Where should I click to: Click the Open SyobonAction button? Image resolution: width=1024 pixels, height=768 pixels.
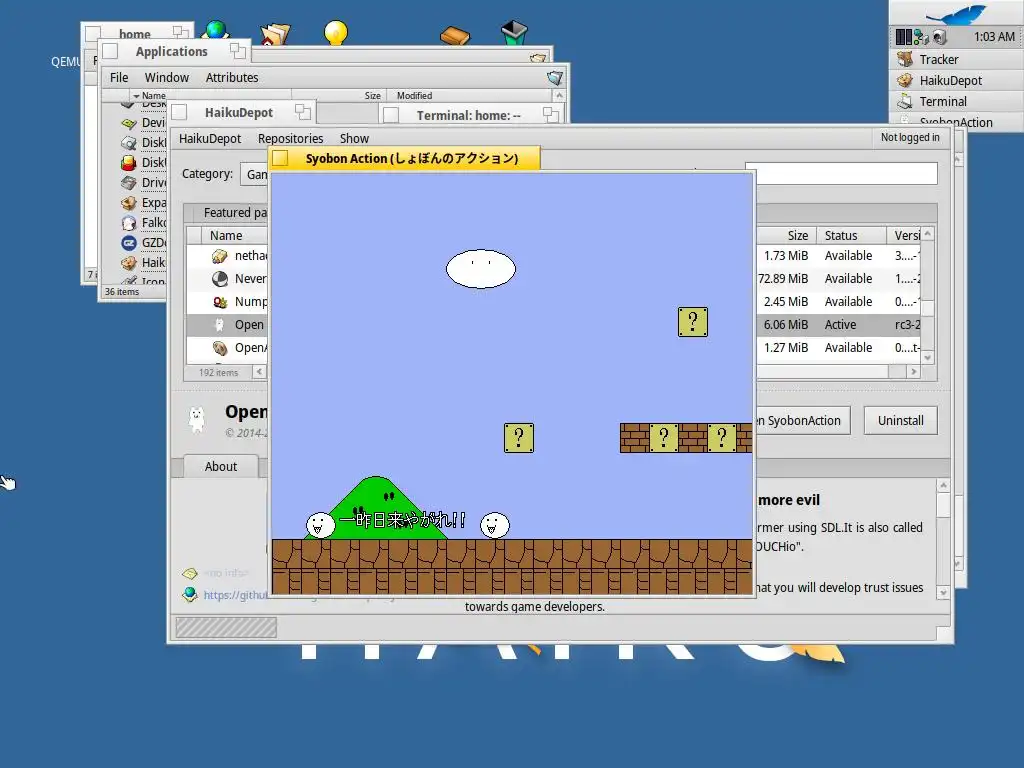click(x=803, y=421)
